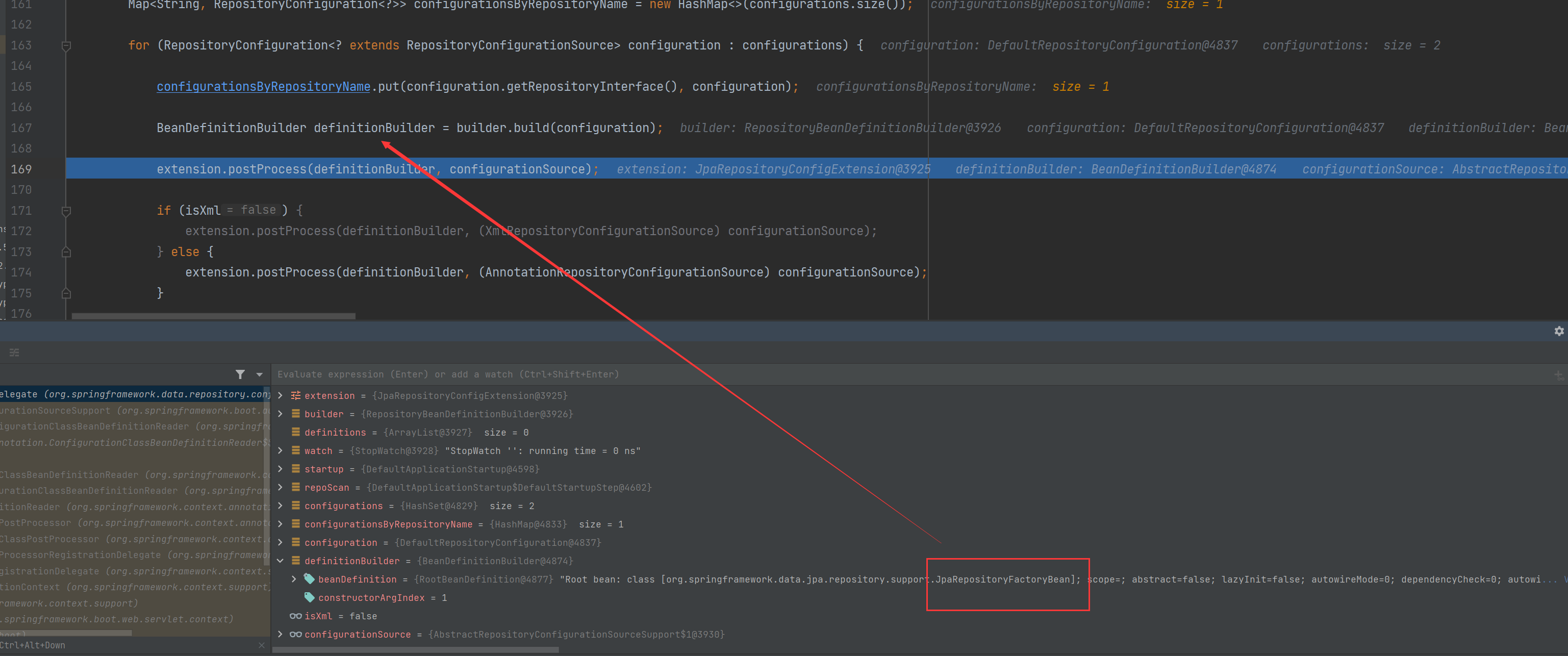Select the PostProcessor stack frame
Viewport: 1568px width, 656px height.
134,523
